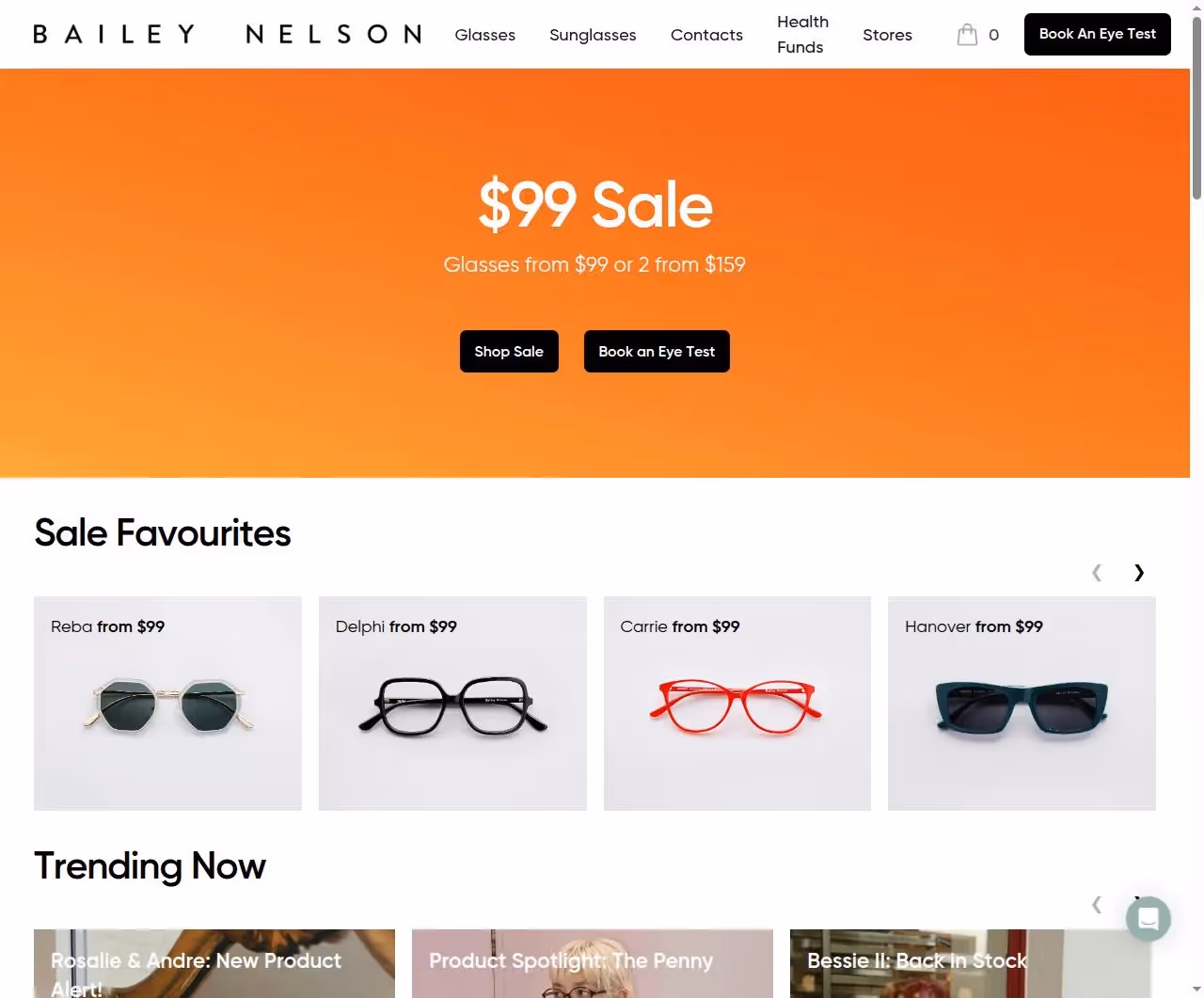Go back in Sale Favourites carousel with previous arrow
This screenshot has height=998, width=1204.
click(x=1097, y=572)
